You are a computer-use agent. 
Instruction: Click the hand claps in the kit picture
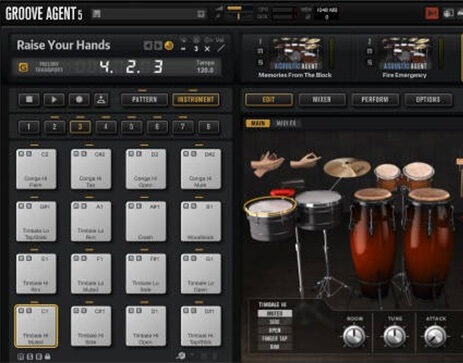(x=268, y=163)
